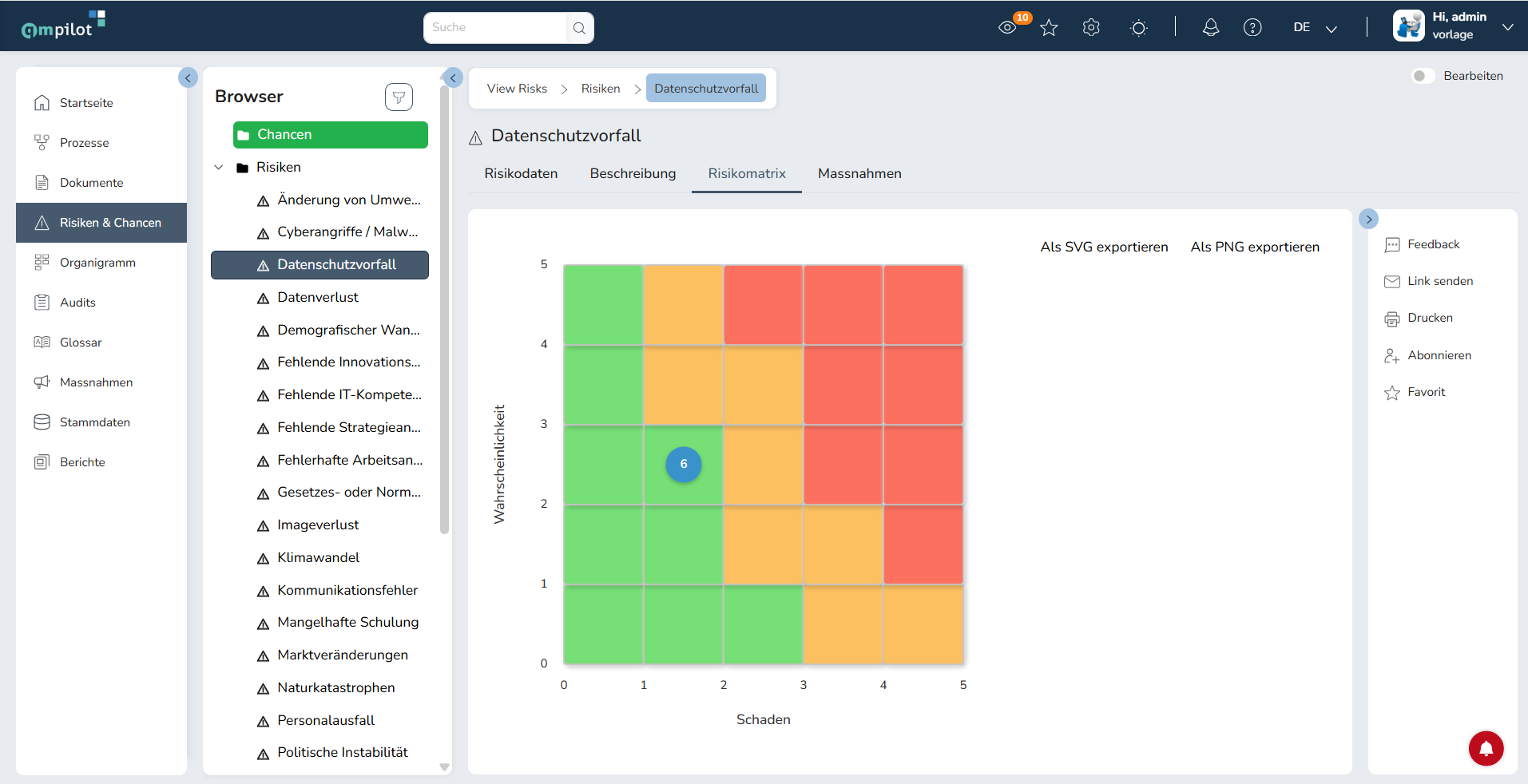1528x784 pixels.
Task: Open the help question mark icon
Action: pyautogui.click(x=1252, y=28)
